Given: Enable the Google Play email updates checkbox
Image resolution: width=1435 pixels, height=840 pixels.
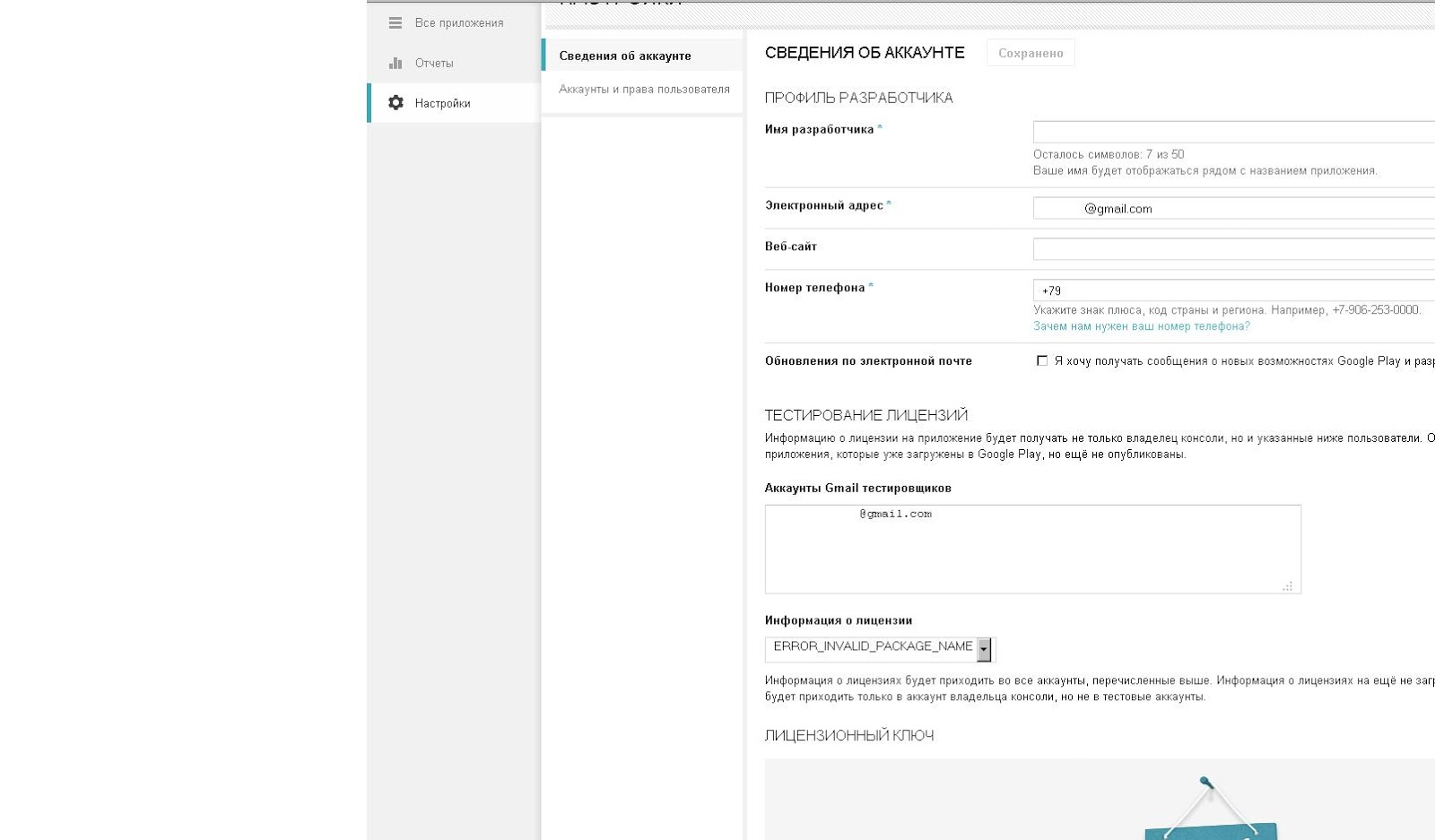Looking at the screenshot, I should pyautogui.click(x=1042, y=360).
